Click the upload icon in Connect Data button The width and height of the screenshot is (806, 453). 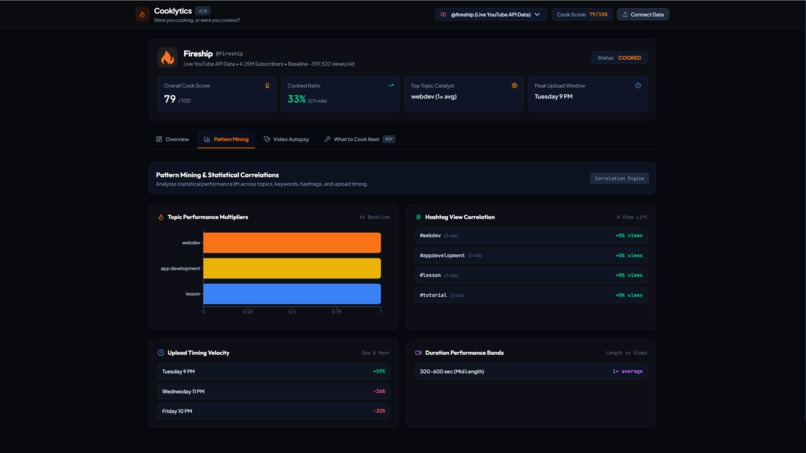point(625,14)
